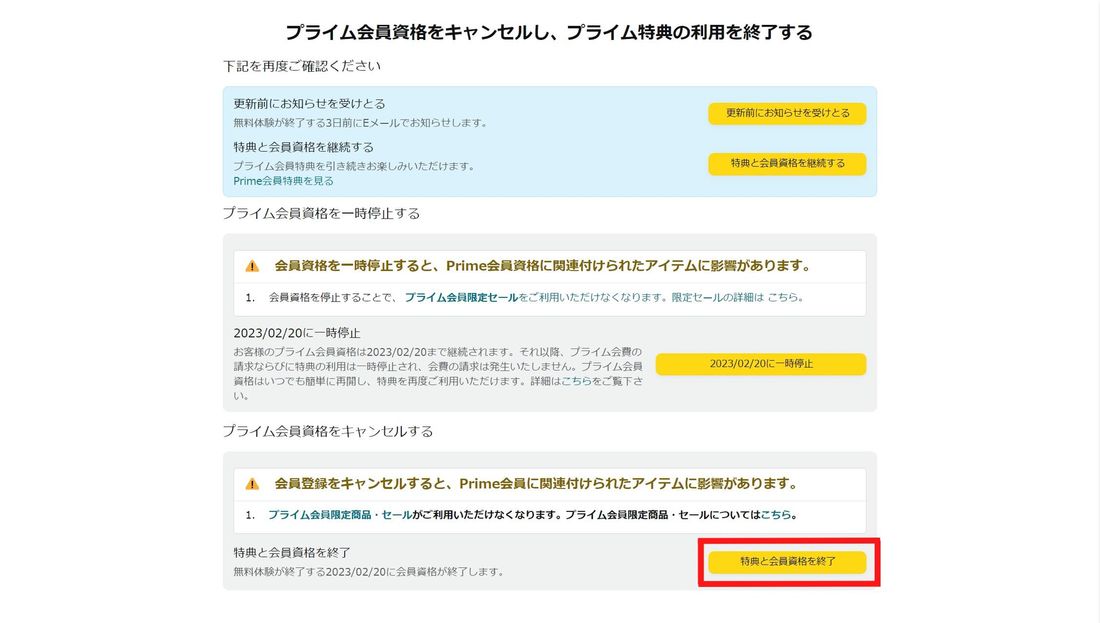
Task: Click the heading 特典と会員資格を継続する on the left
Action: coord(303,147)
